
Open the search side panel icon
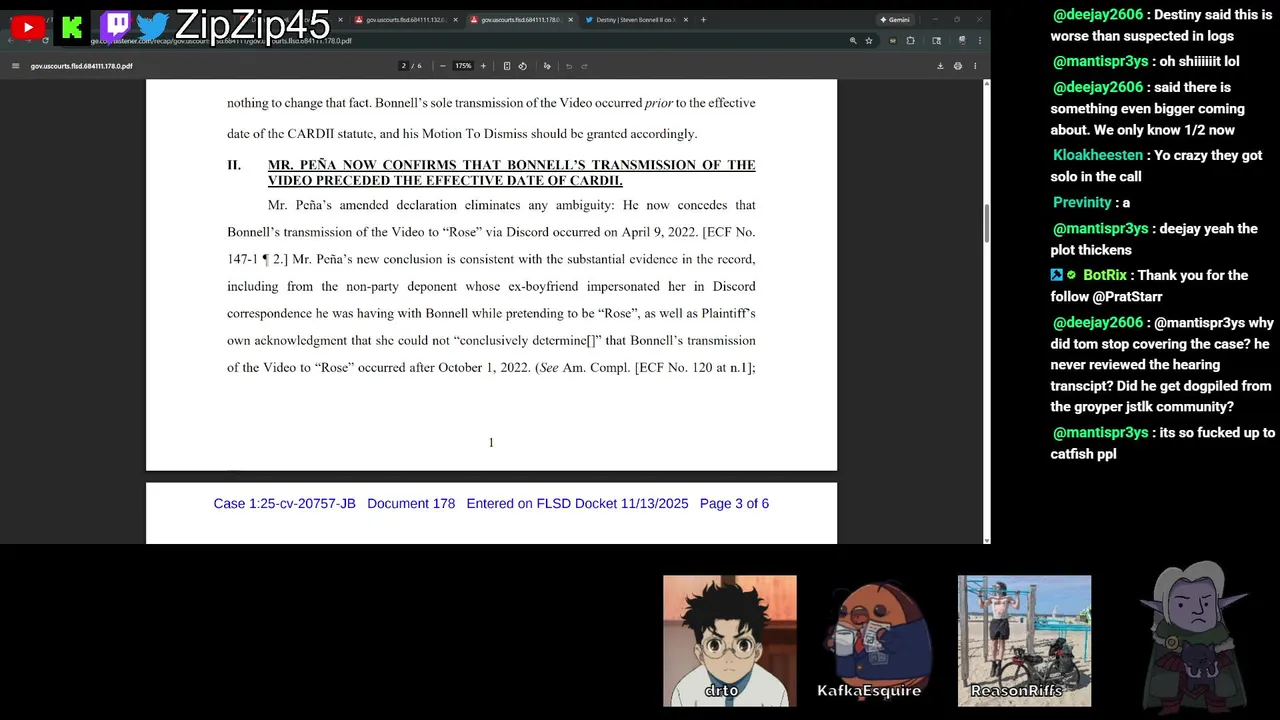(936, 41)
